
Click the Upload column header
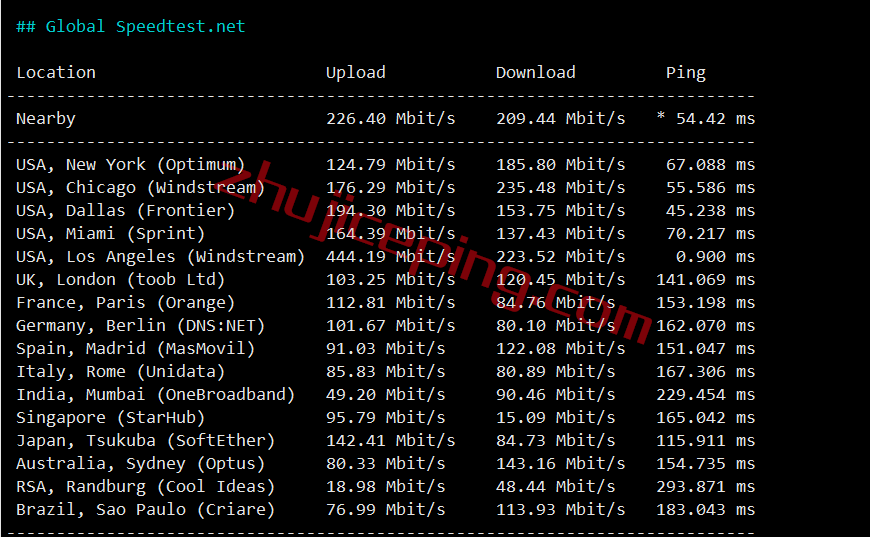(x=355, y=72)
